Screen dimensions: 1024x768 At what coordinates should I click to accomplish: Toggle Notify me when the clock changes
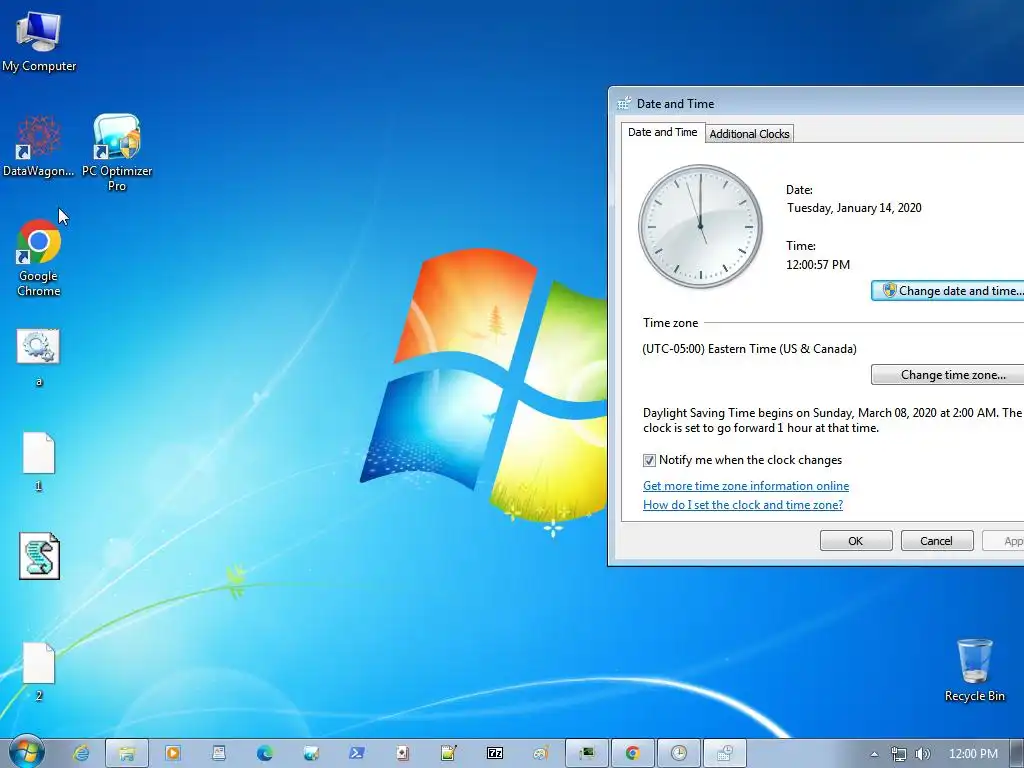649,460
